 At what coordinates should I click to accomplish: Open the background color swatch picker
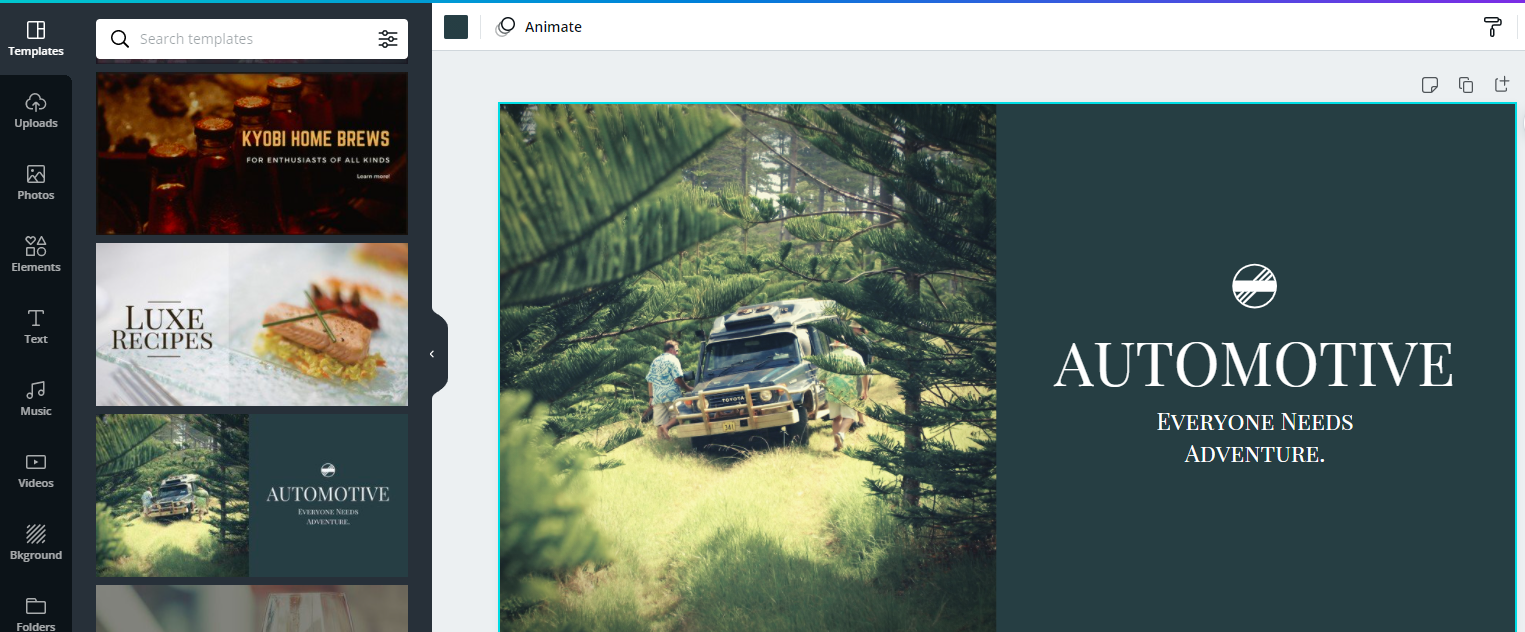pyautogui.click(x=456, y=27)
